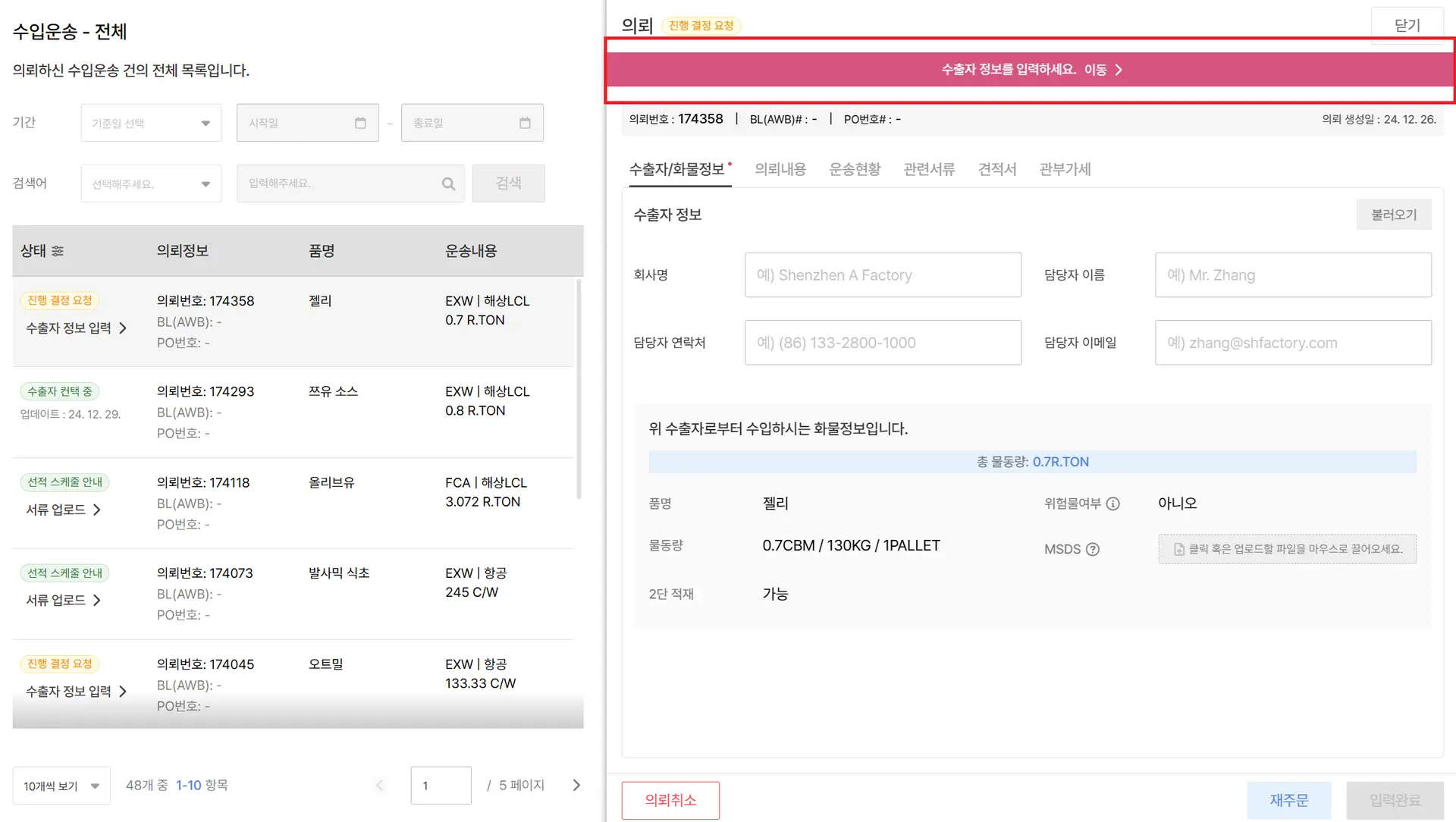Switch to the 관부가세 tab
The image size is (1456, 822).
pos(1064,169)
